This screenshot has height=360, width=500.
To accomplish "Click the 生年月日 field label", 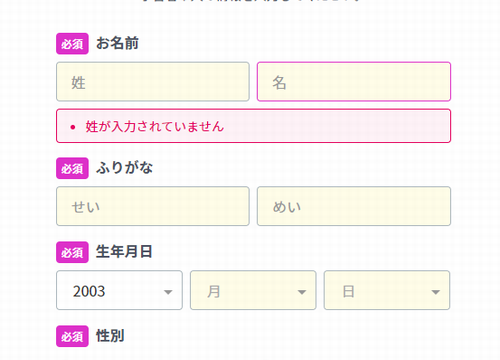I will pos(124,252).
